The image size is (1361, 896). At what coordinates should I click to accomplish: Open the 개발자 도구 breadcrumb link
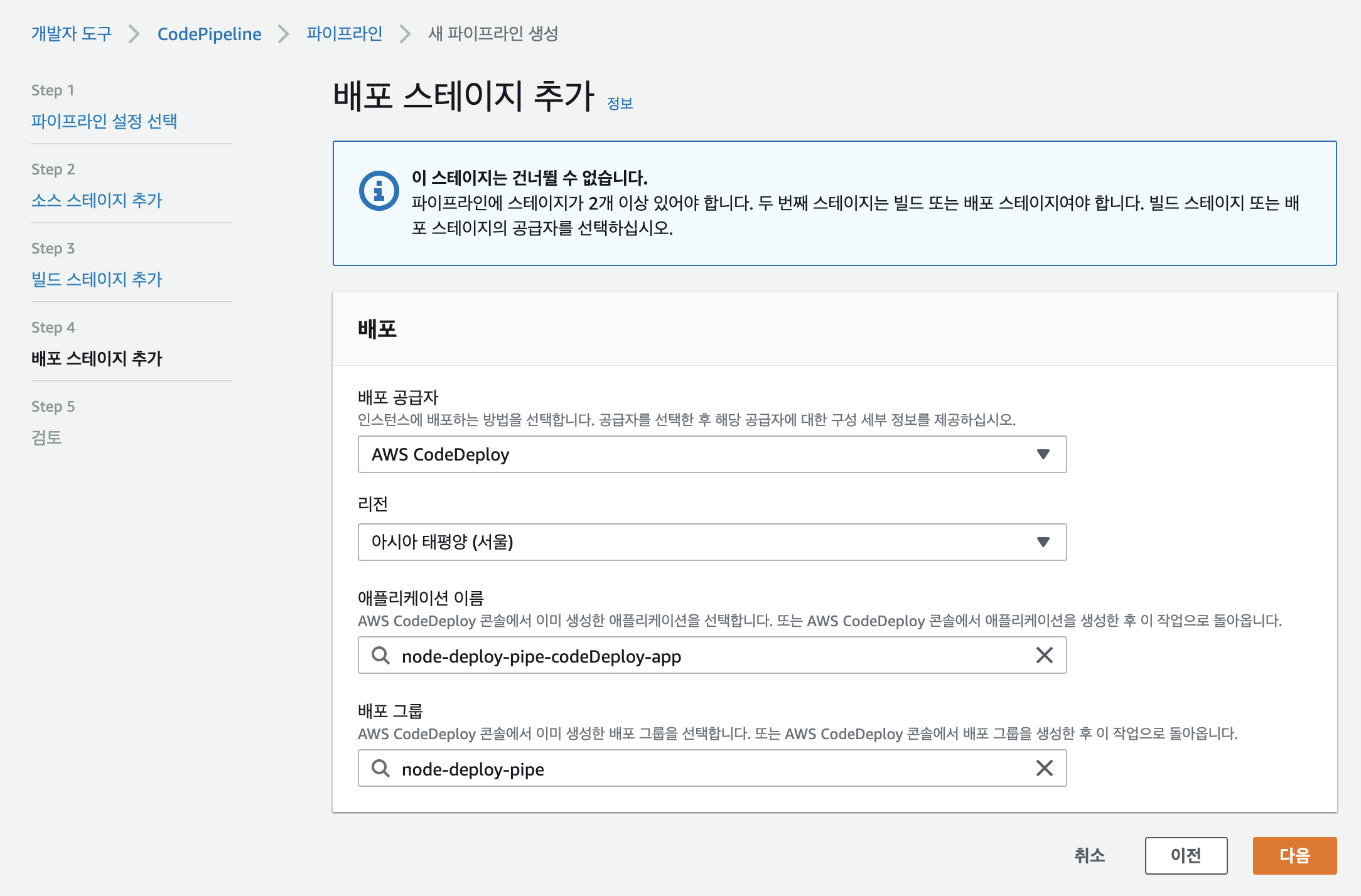(72, 33)
